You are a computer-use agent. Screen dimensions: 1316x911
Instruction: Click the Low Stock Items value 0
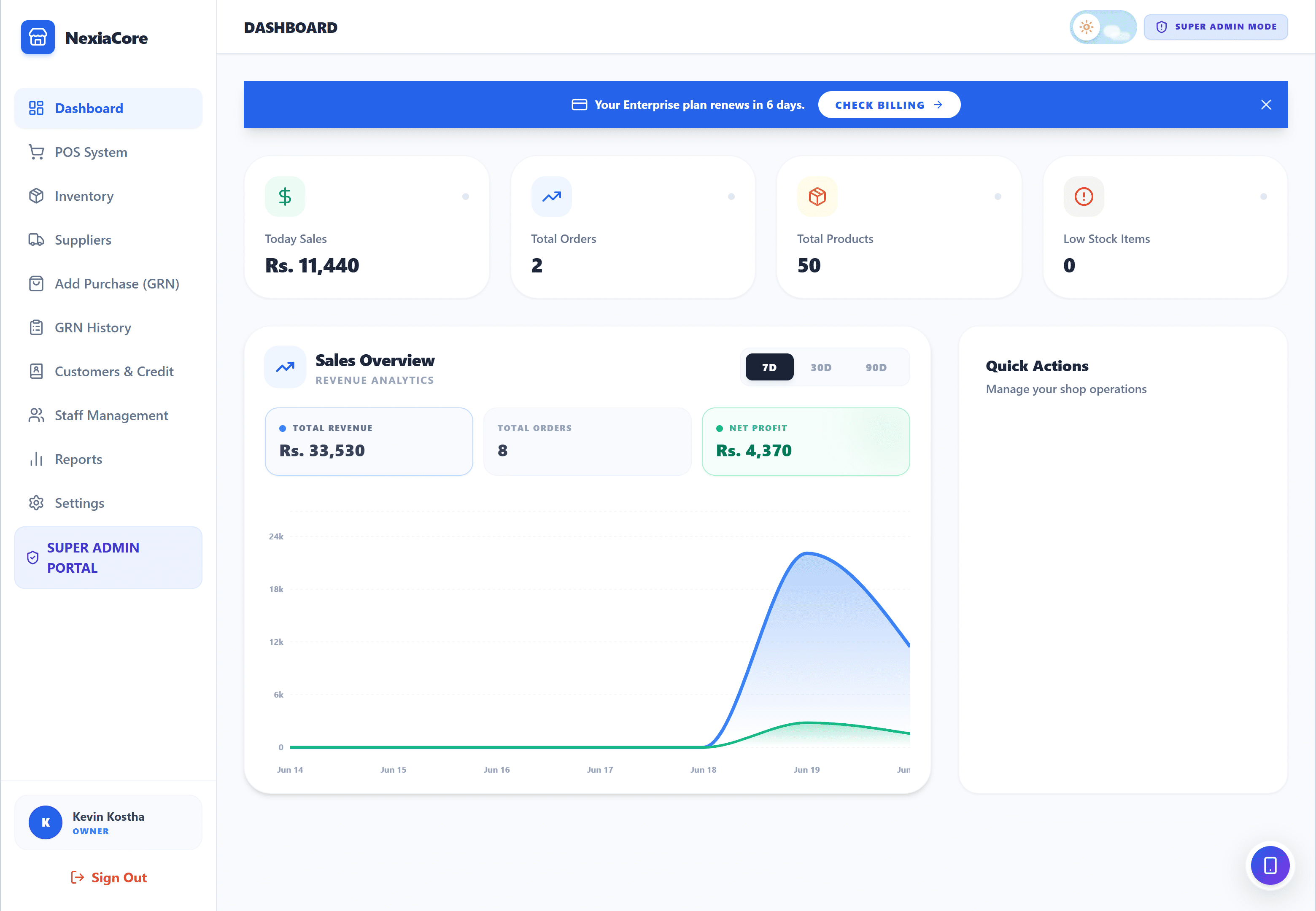[1069, 266]
